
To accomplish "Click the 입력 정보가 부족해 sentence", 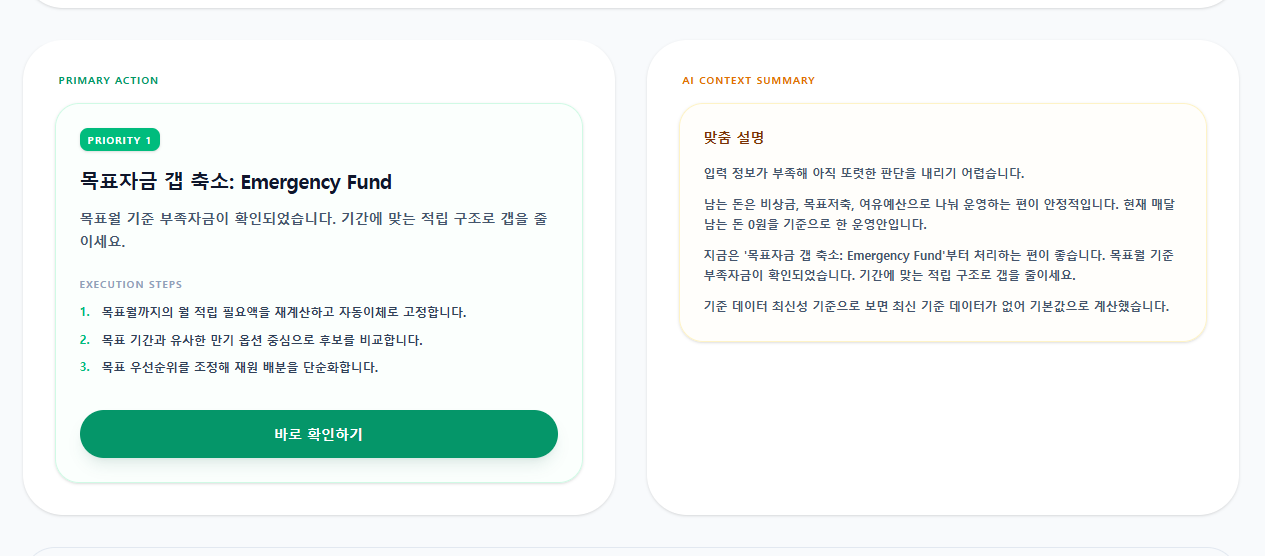I will point(864,173).
